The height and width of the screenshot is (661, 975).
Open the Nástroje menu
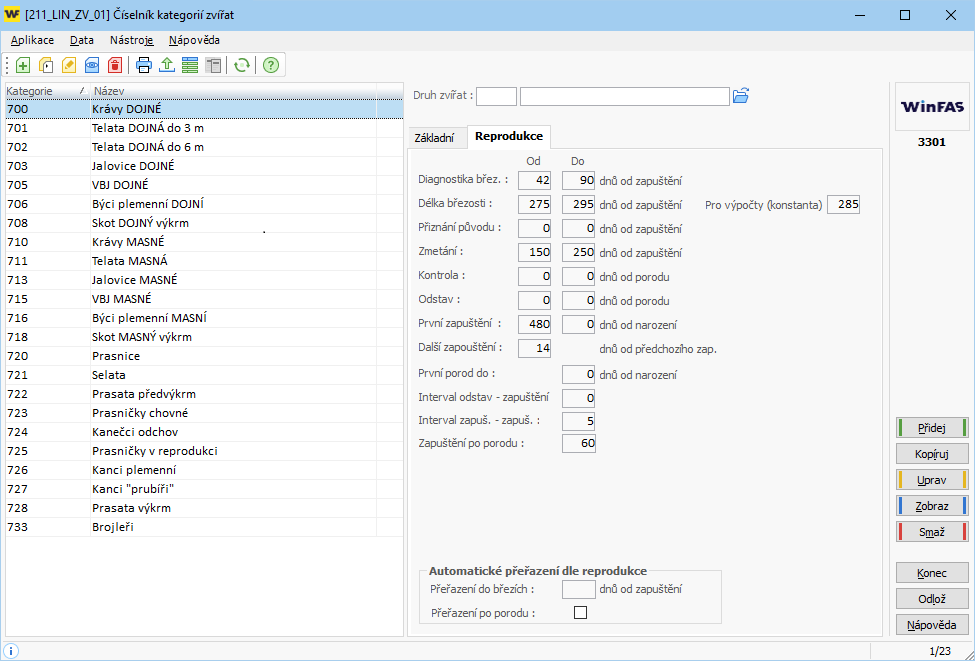(x=131, y=40)
